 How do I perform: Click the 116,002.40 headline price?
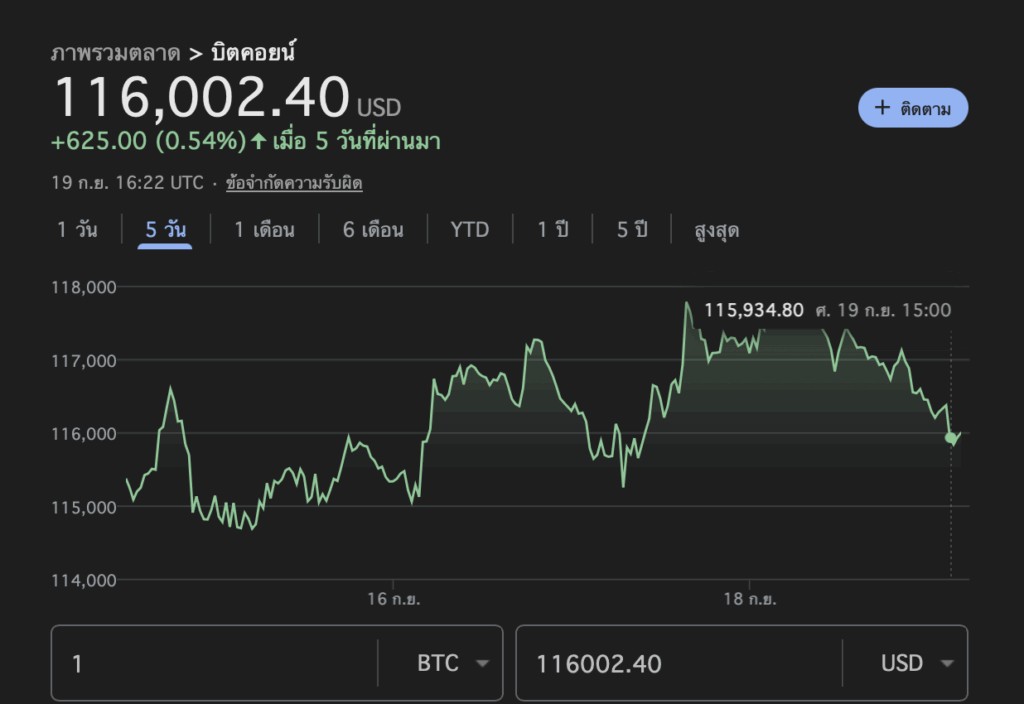point(202,97)
